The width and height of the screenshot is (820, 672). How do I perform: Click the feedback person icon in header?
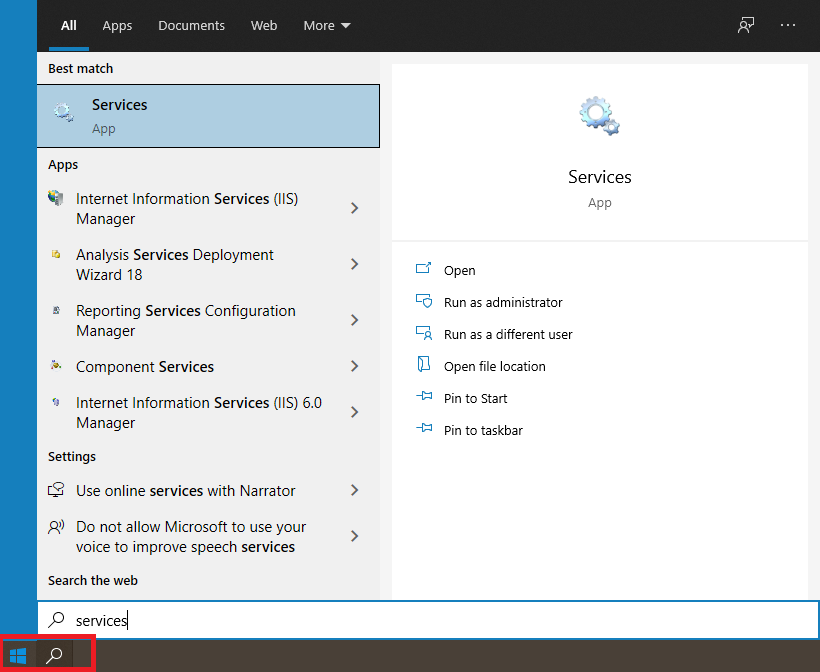tap(746, 25)
